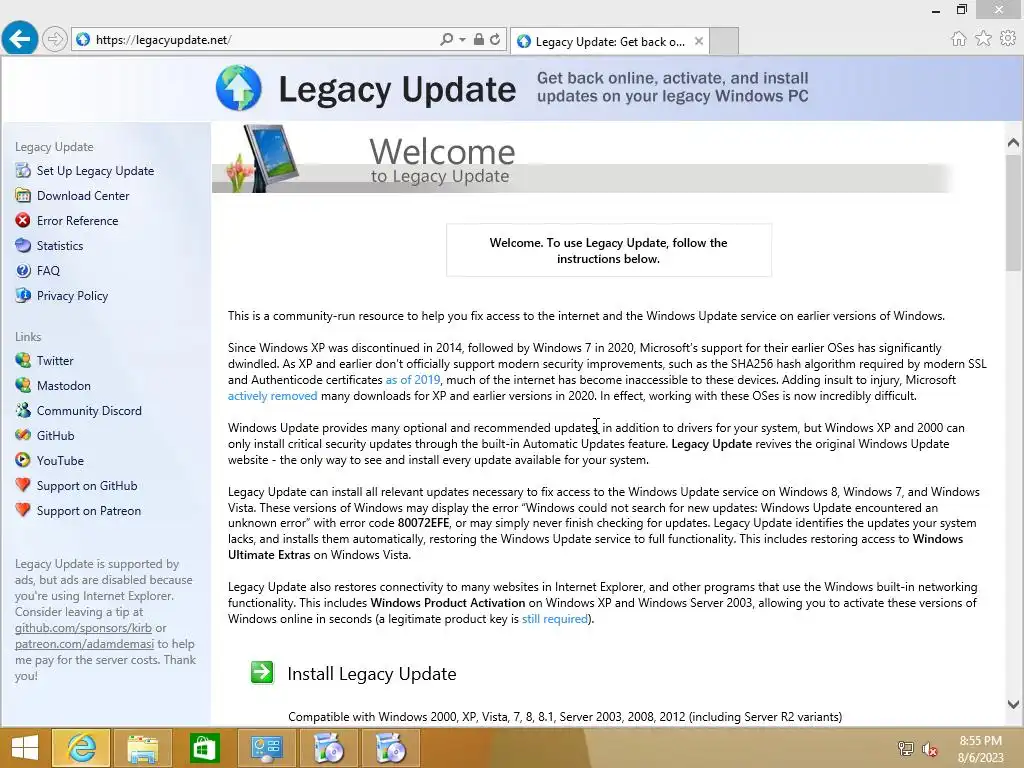Viewport: 1024px width, 768px height.
Task: Click scrollbar up arrow
Action: click(x=1013, y=142)
